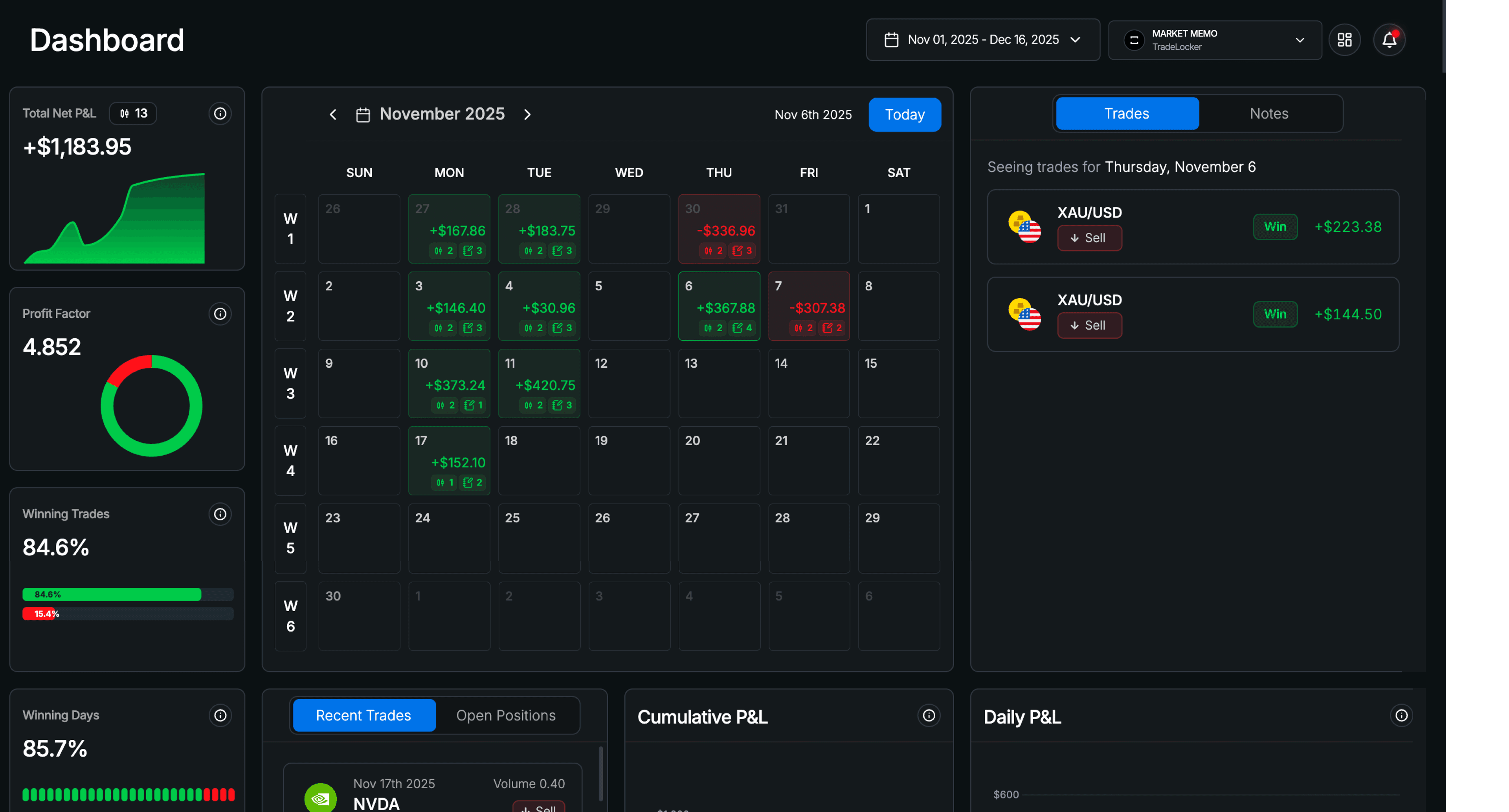Image resolution: width=1509 pixels, height=812 pixels.
Task: Switch to the Notes tab
Action: point(1269,114)
